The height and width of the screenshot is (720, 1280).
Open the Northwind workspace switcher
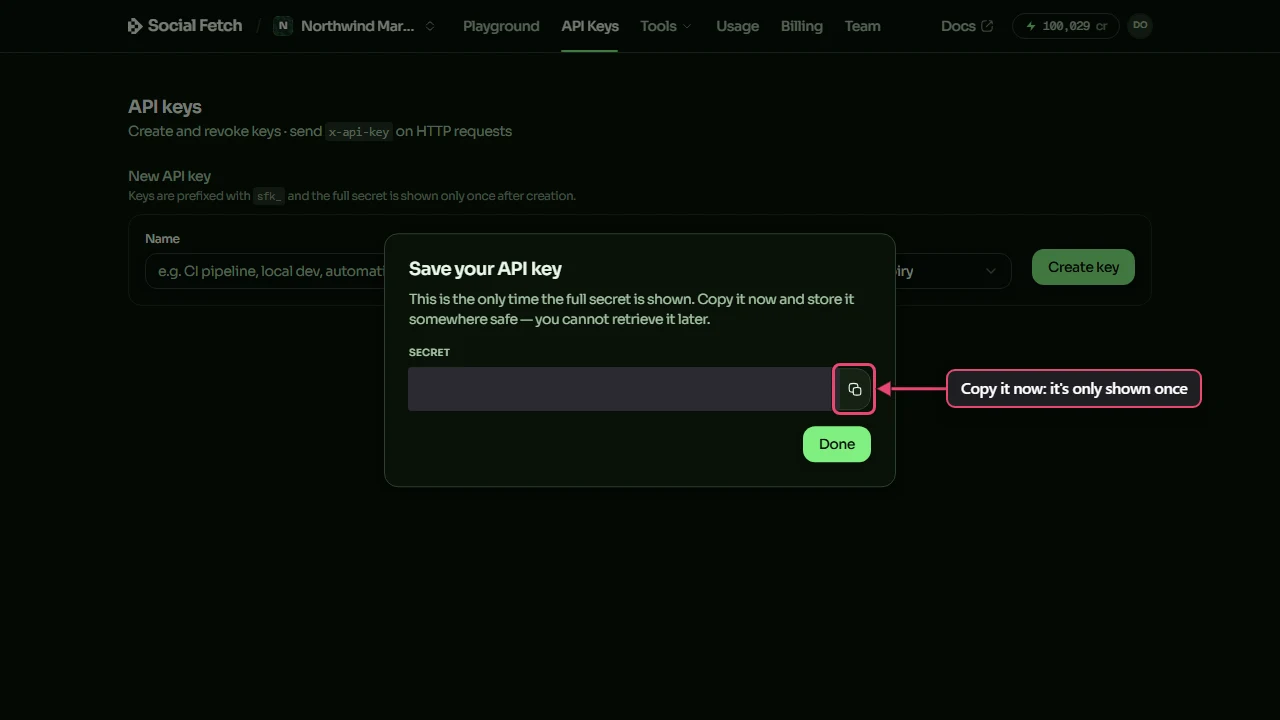coord(355,26)
